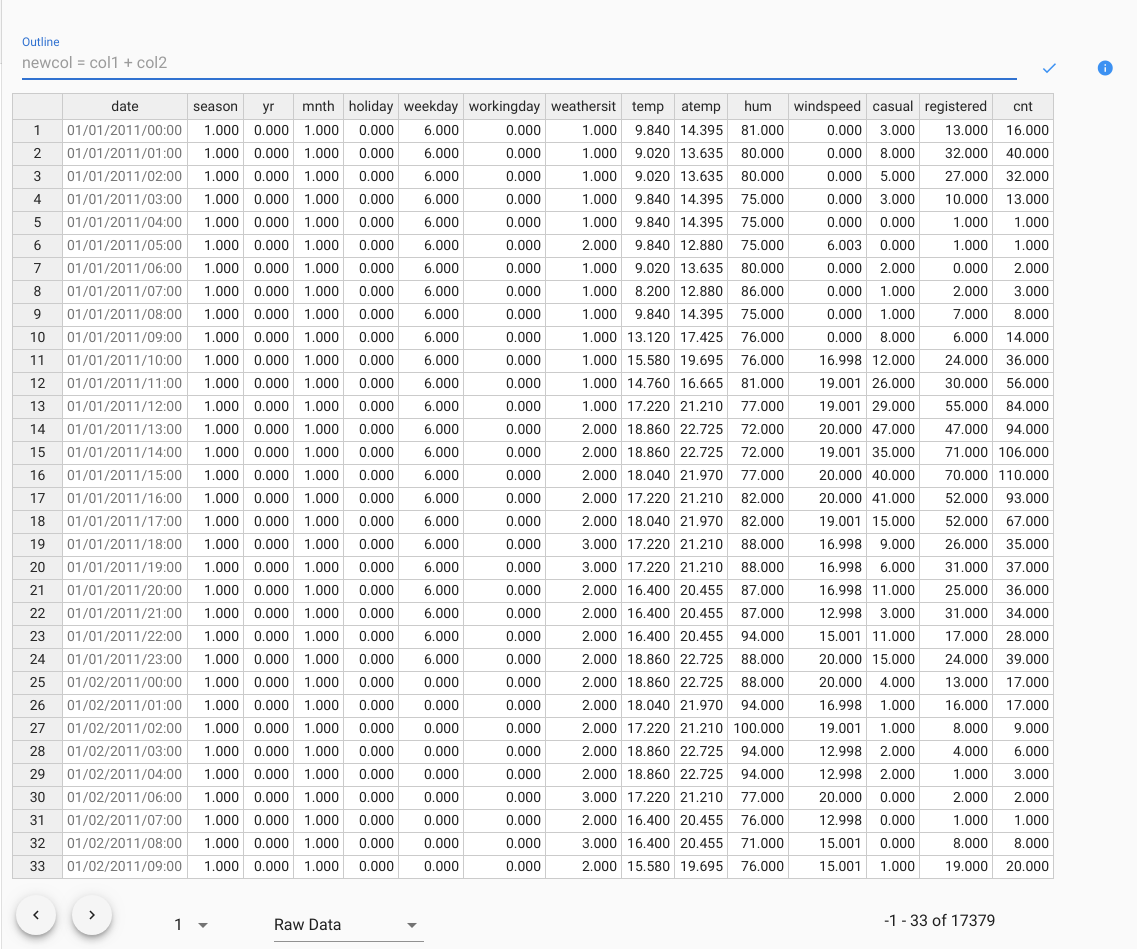Viewport: 1137px width, 949px height.
Task: Click the checkmark icon to apply formula
Action: pos(1049,68)
